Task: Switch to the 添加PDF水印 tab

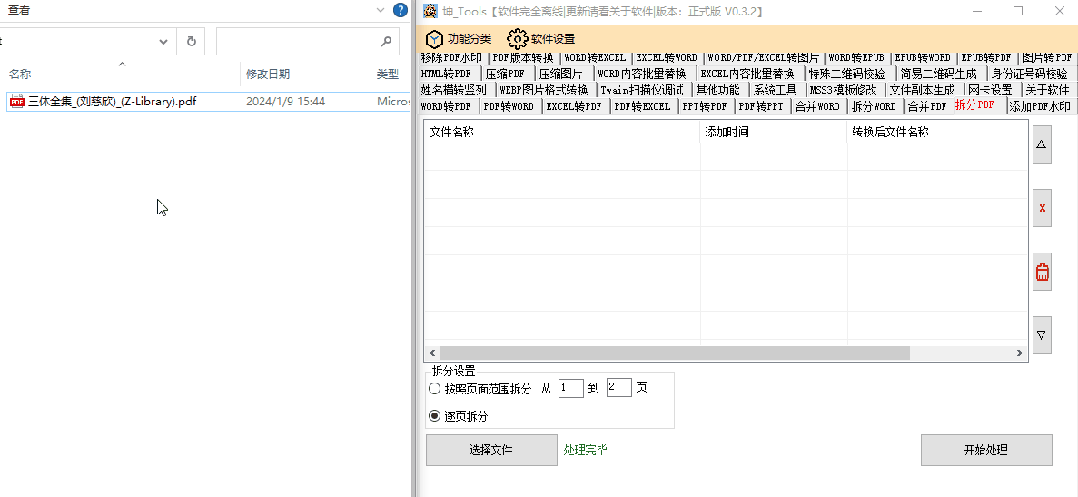Action: (x=1040, y=107)
